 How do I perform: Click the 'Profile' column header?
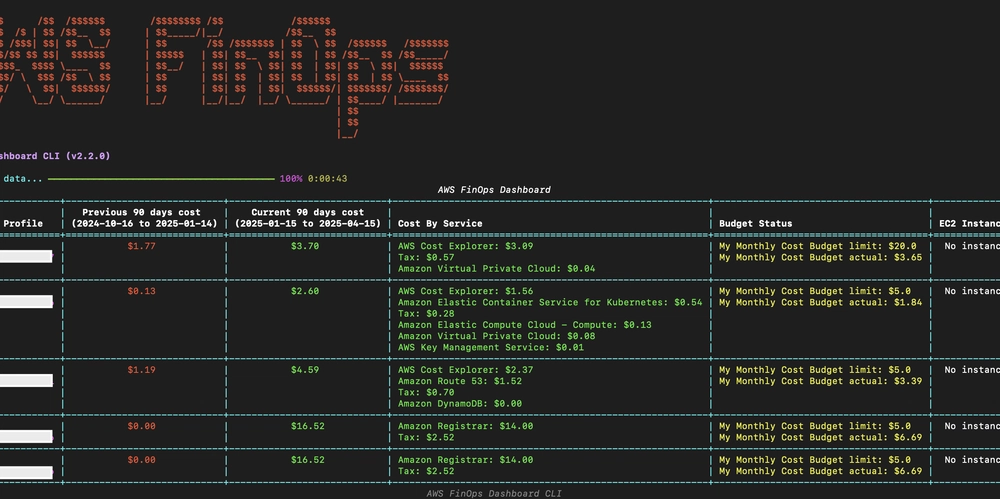pos(23,223)
